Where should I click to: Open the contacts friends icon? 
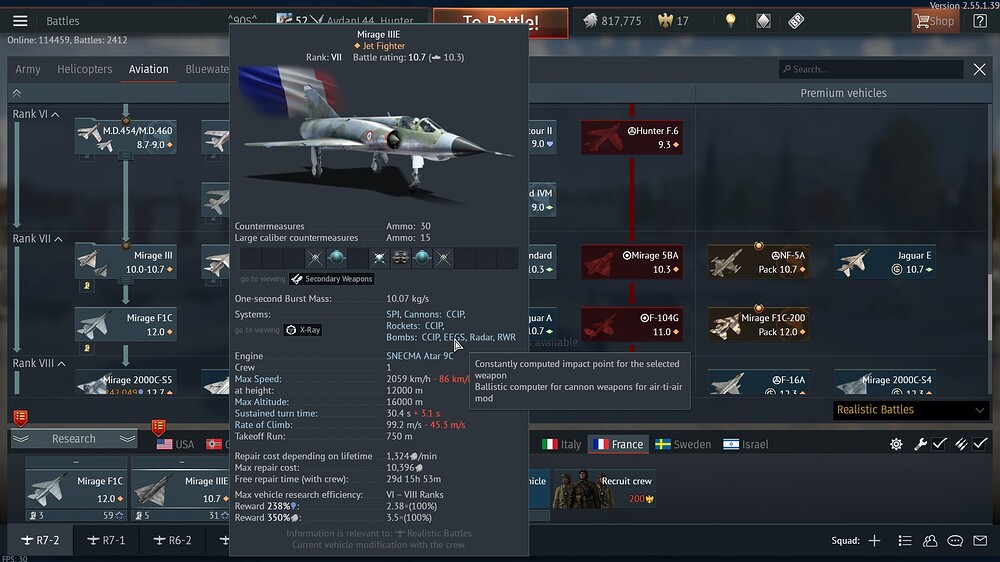tap(930, 541)
